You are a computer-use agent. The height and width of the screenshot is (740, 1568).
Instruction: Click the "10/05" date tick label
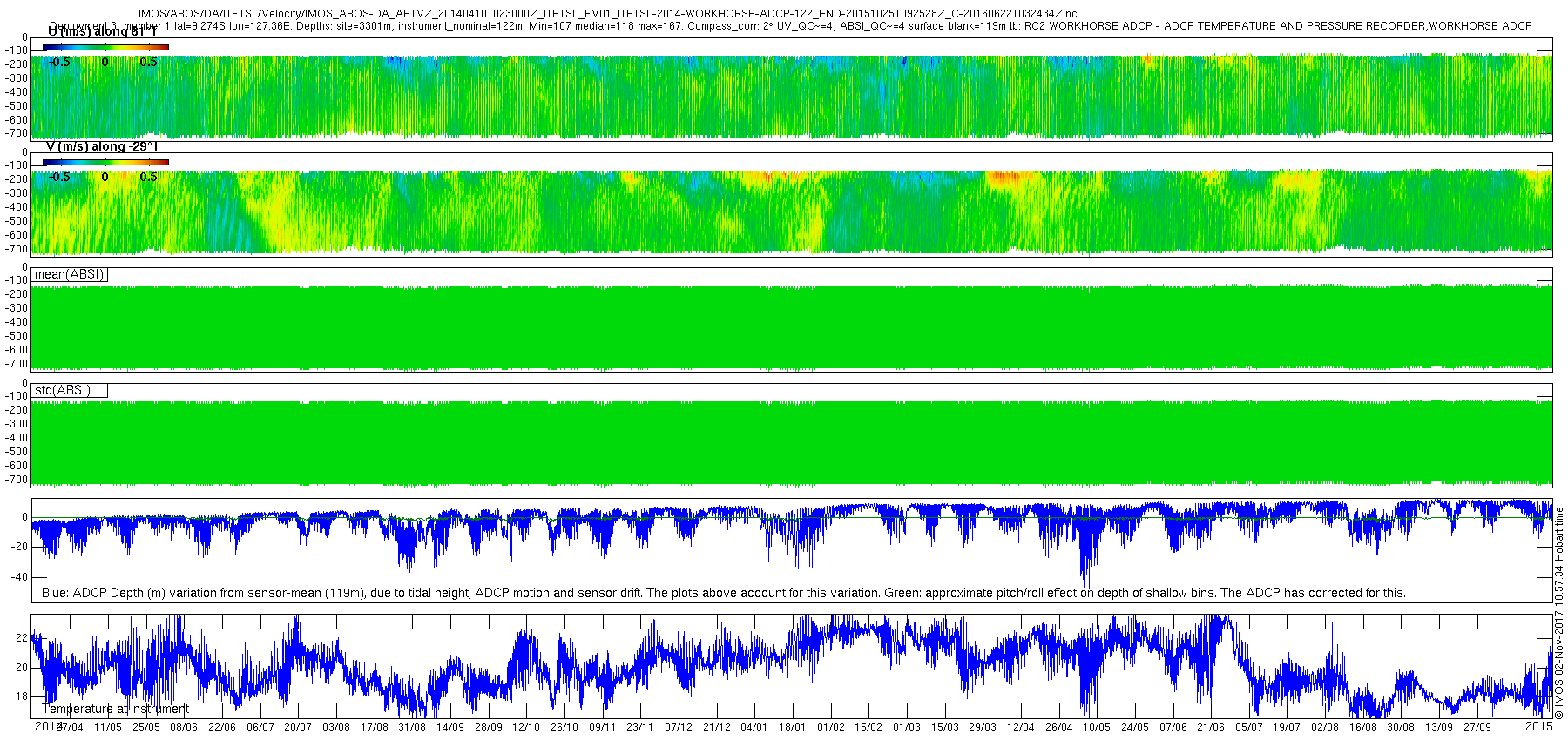click(x=1097, y=728)
